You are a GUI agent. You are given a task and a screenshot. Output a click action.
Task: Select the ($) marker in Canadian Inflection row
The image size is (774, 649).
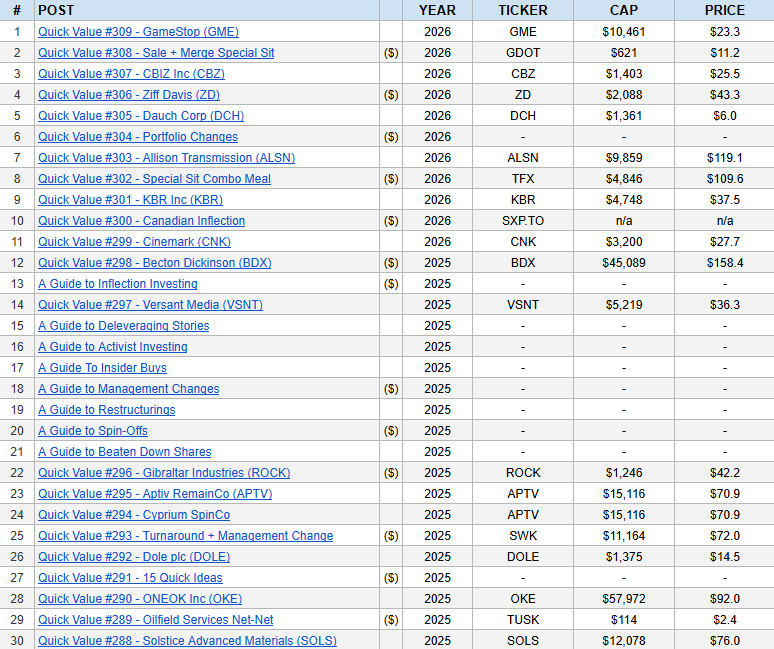pos(391,221)
